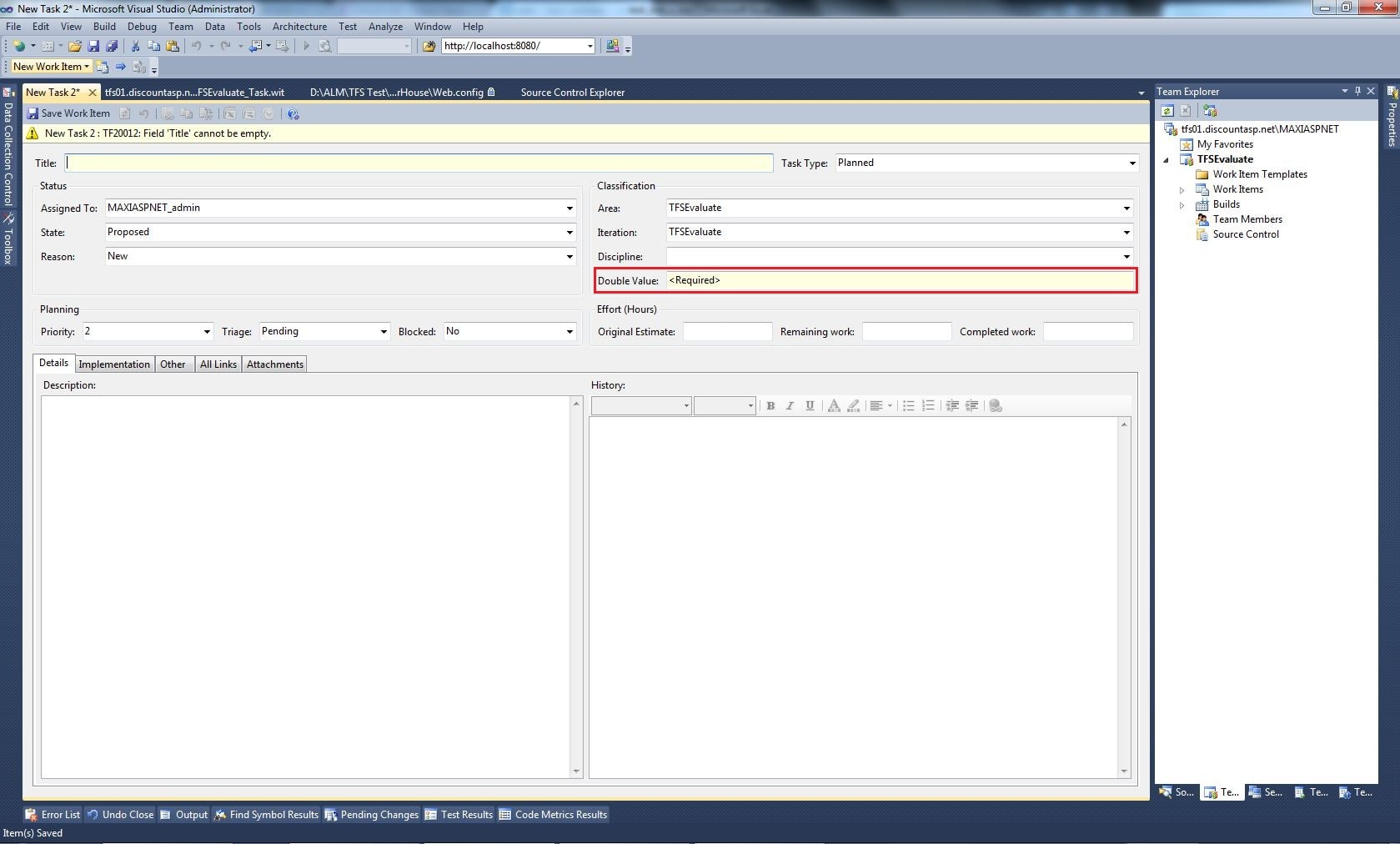Open the Triage dropdown showing Pending
Viewport: 1400px width, 844px height.
tap(384, 332)
